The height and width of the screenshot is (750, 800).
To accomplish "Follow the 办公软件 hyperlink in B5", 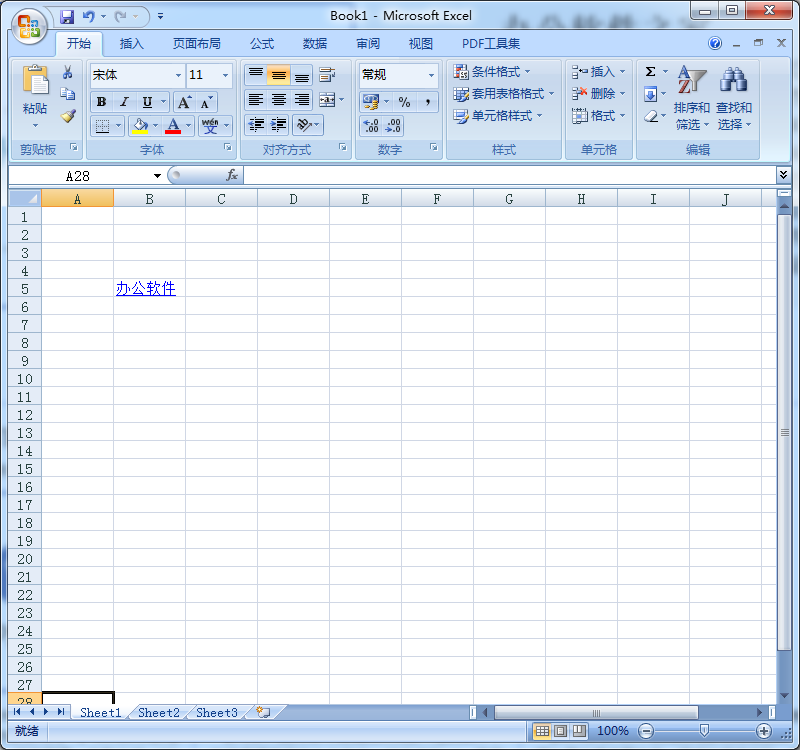I will pos(146,288).
